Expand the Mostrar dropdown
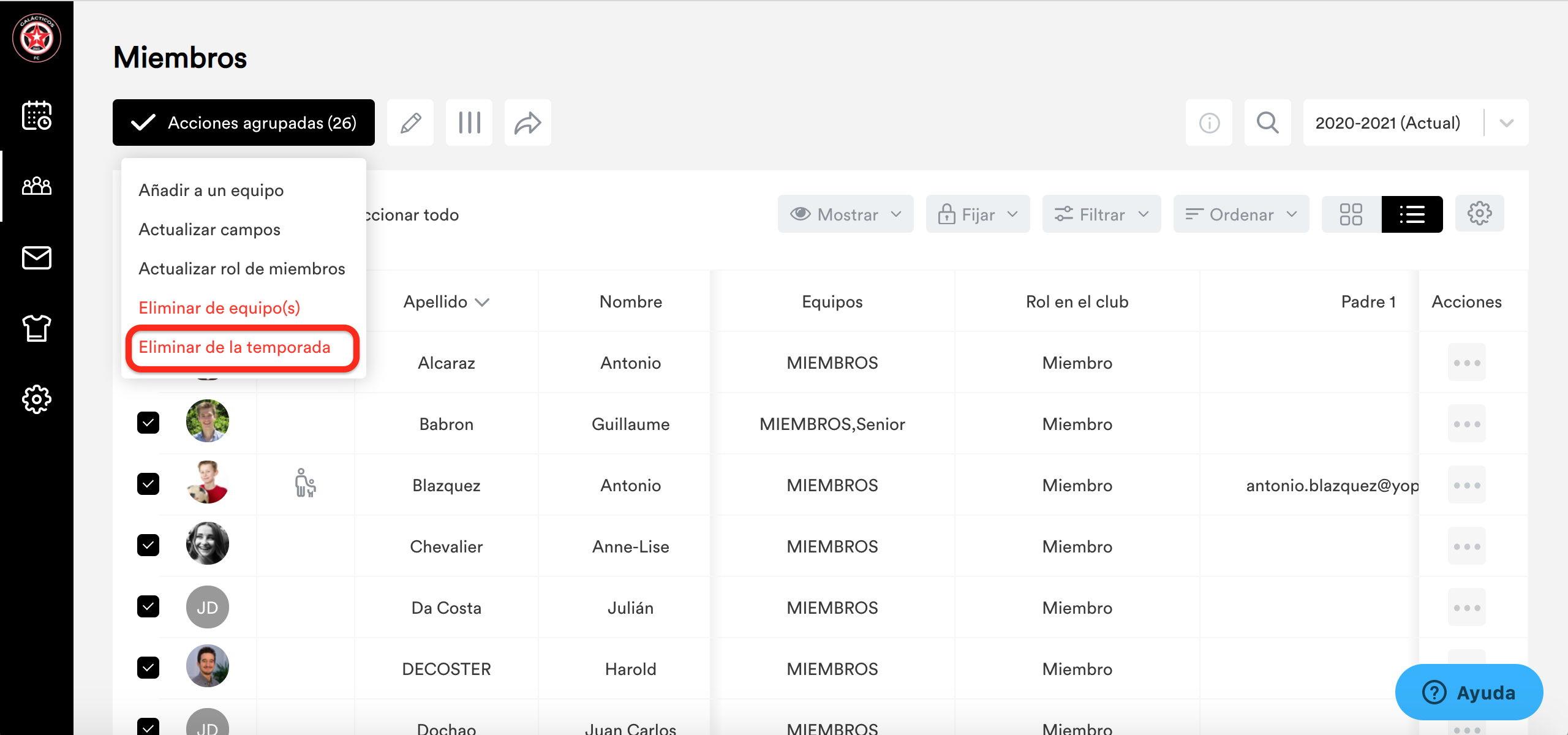The height and width of the screenshot is (735, 1568). 846,214
